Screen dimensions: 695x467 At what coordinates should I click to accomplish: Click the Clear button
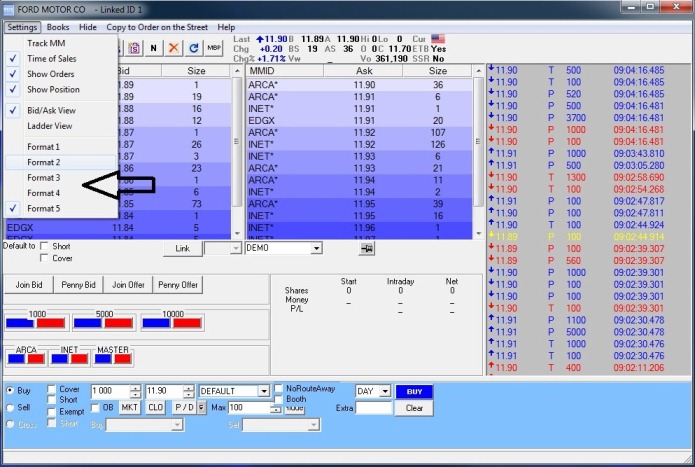(414, 408)
